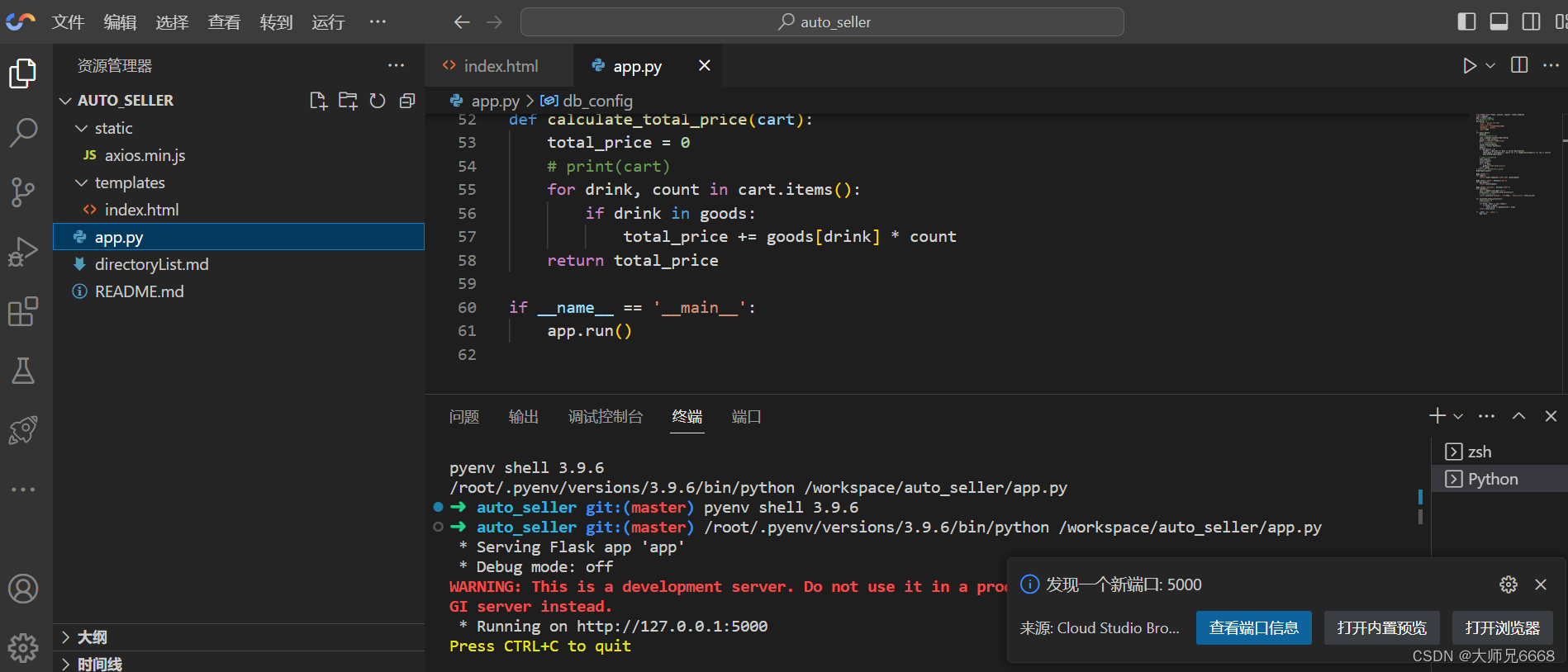Screen dimensions: 1568x672
Task: Collapse the static folder
Action: 112,128
